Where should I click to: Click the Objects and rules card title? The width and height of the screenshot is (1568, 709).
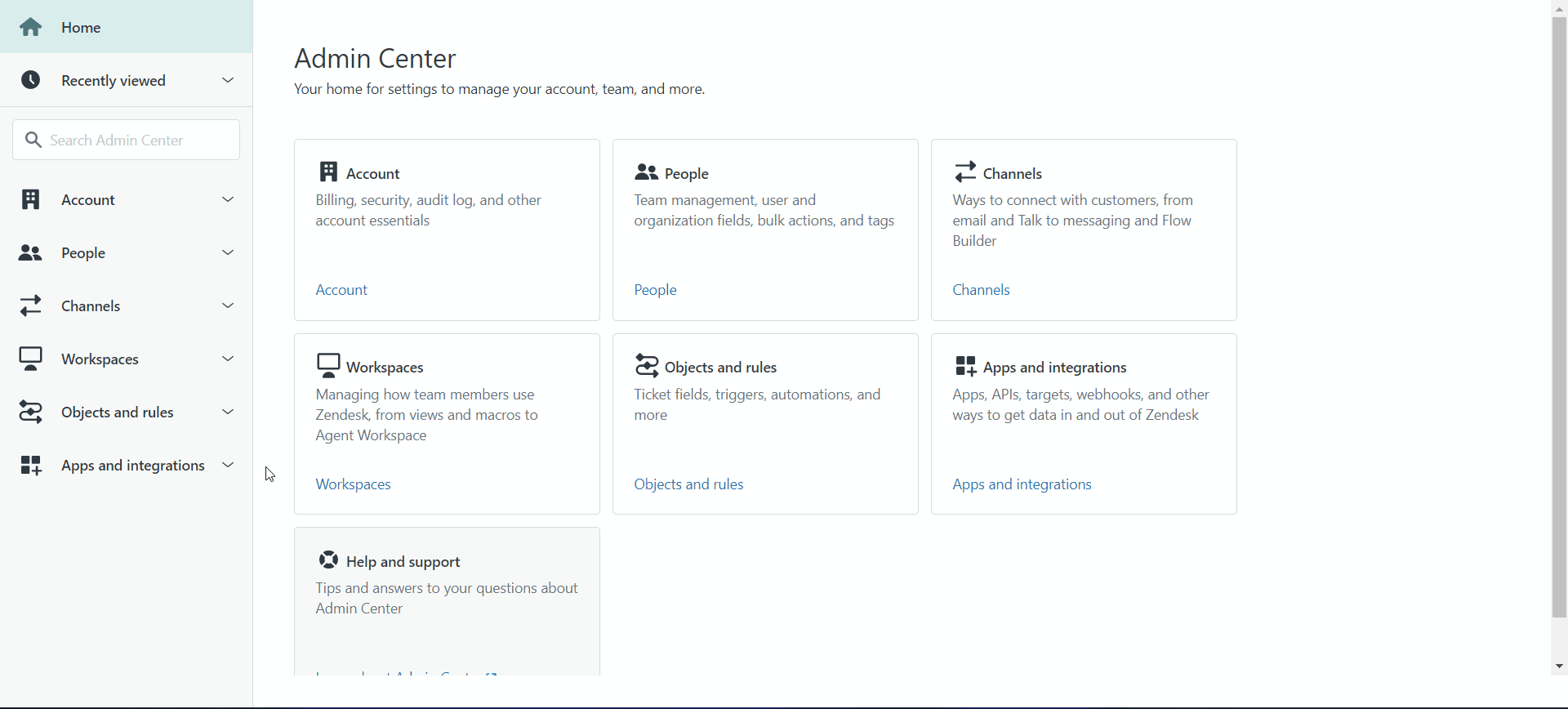[x=721, y=368]
